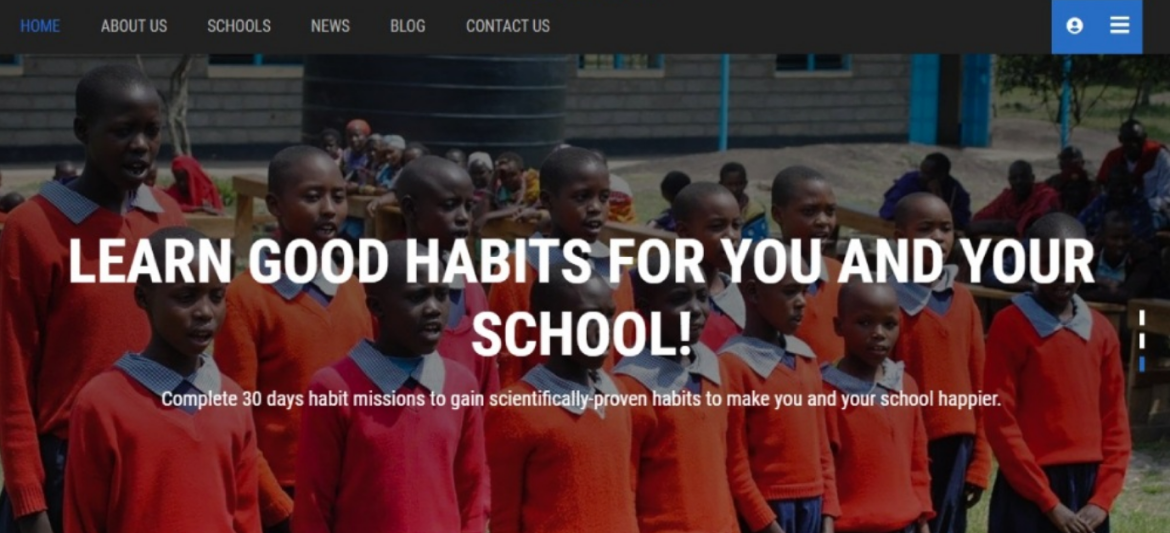
Task: Open the user account profile icon
Action: (1074, 26)
